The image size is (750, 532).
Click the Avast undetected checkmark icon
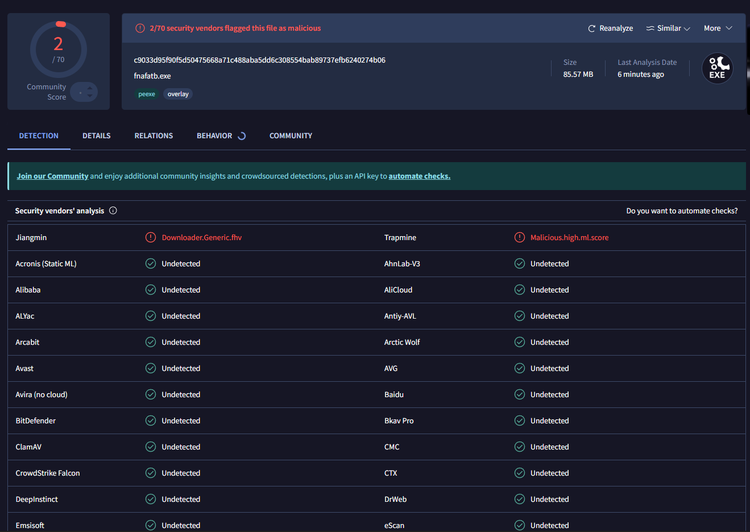click(x=151, y=368)
